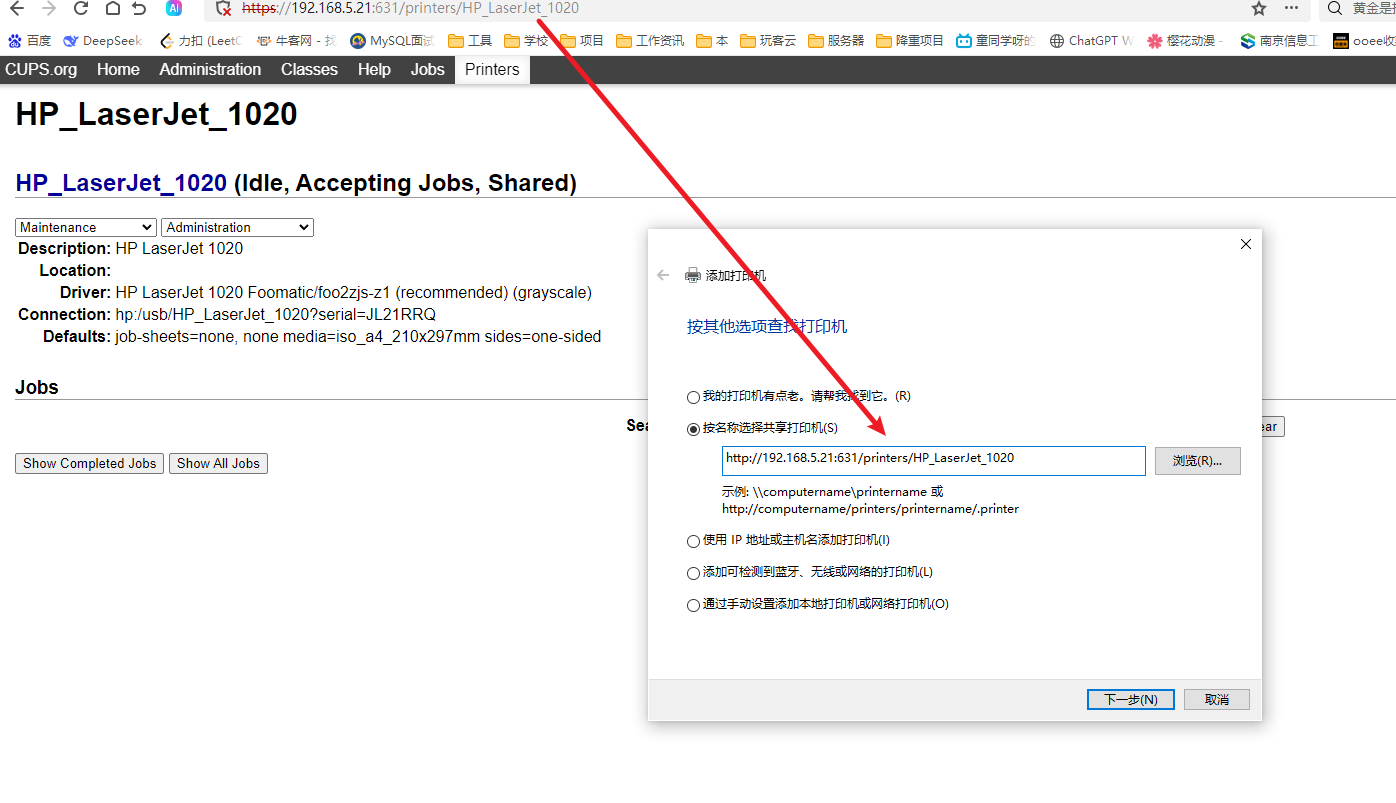Click the browser home icon
Viewport: 1396px width, 803px height.
(112, 8)
